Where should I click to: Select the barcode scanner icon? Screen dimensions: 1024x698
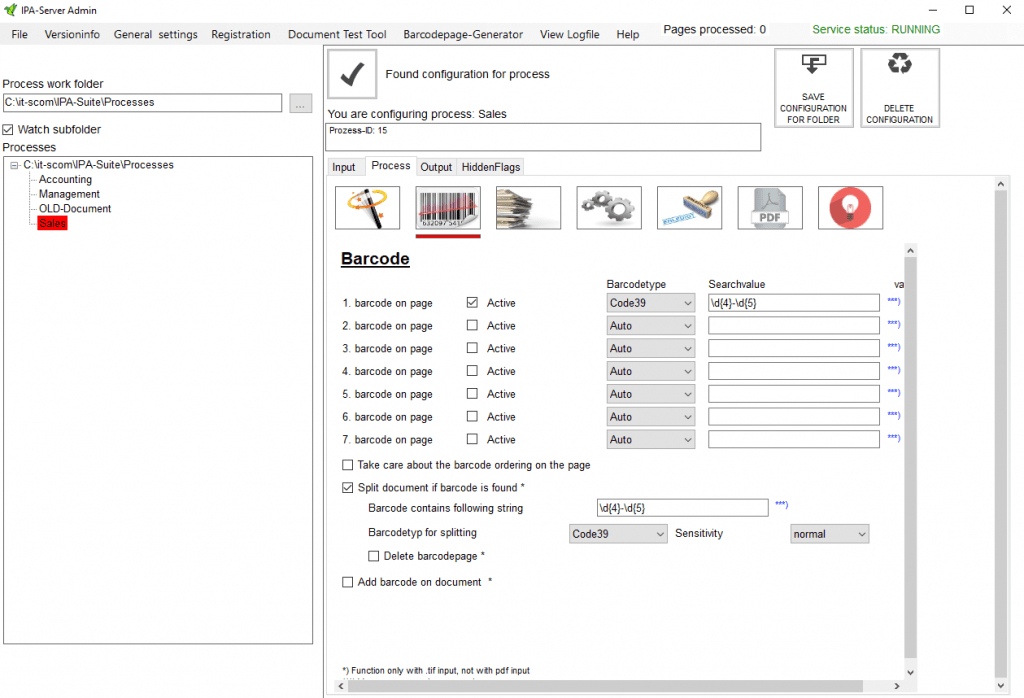[x=448, y=208]
